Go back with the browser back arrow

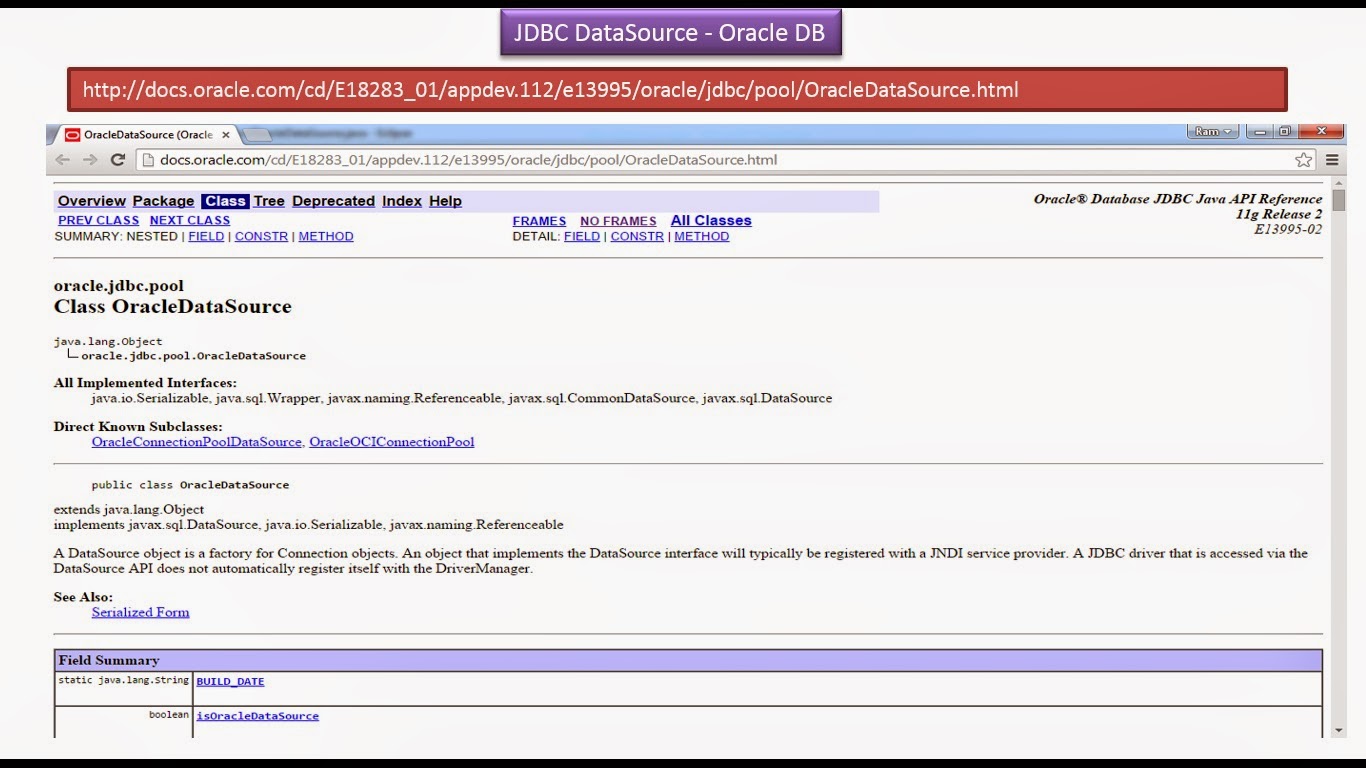click(63, 160)
